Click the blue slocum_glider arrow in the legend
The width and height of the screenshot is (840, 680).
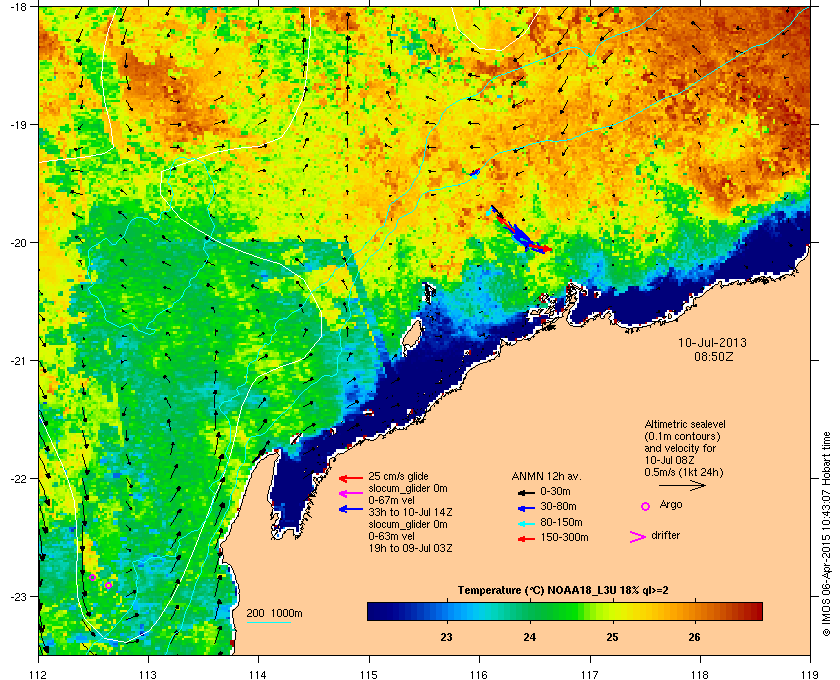point(351,509)
